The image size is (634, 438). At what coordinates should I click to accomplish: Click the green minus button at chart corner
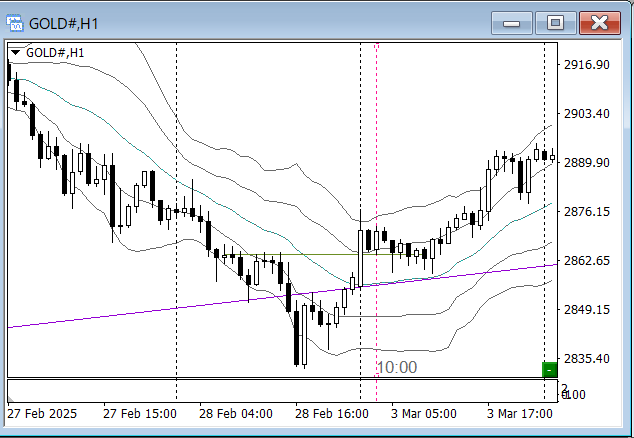pyautogui.click(x=549, y=370)
